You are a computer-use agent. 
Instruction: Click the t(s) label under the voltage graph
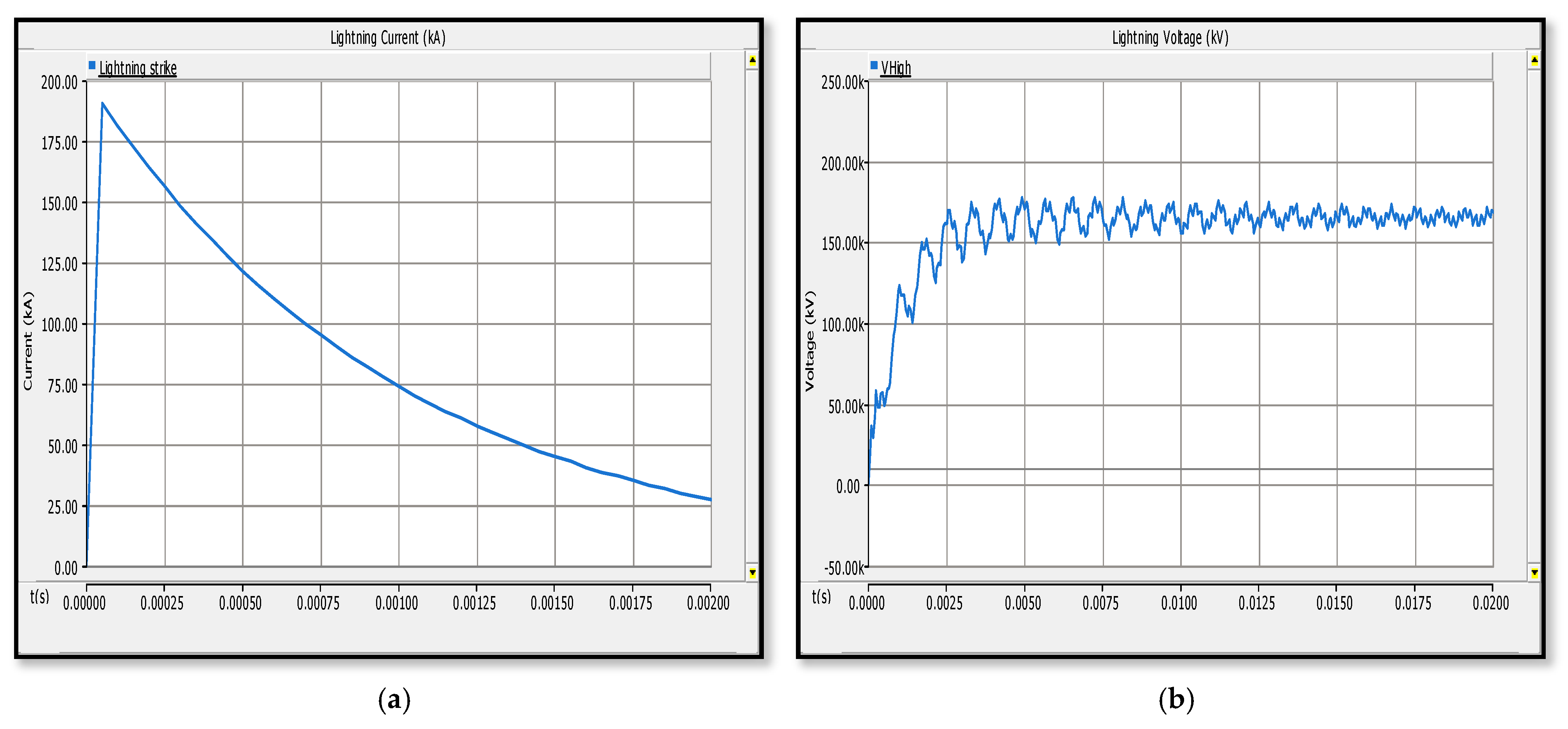coord(821,596)
